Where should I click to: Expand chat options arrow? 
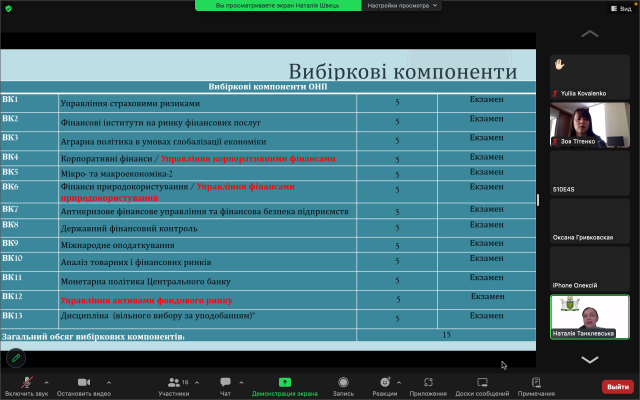[241, 382]
